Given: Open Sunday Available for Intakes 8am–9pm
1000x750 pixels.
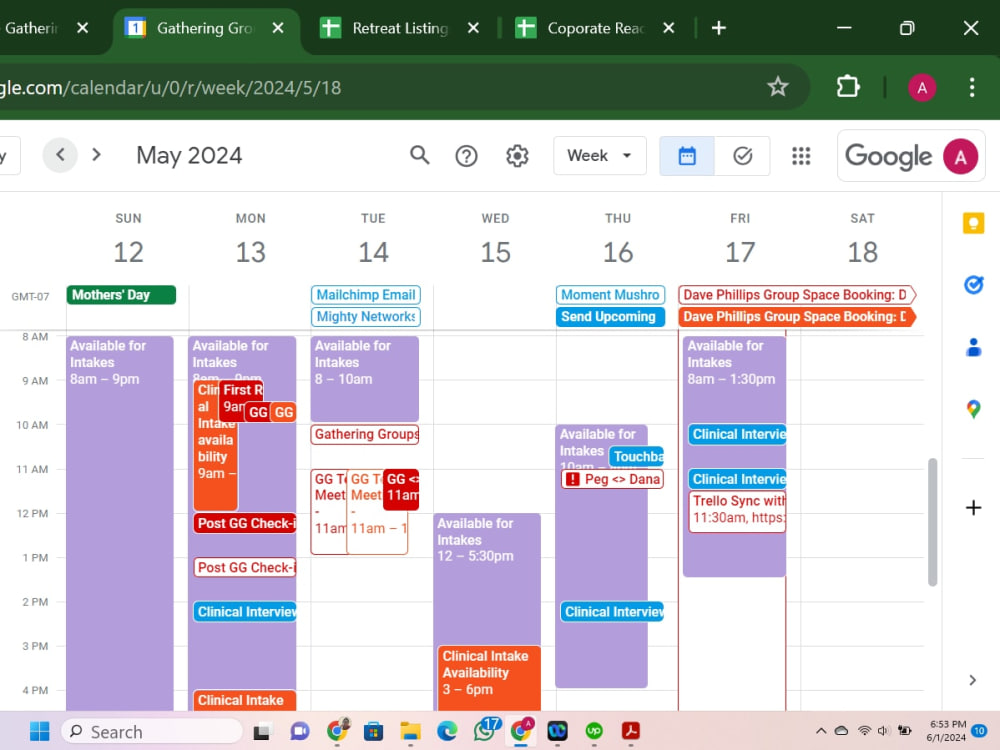Looking at the screenshot, I should [120, 523].
